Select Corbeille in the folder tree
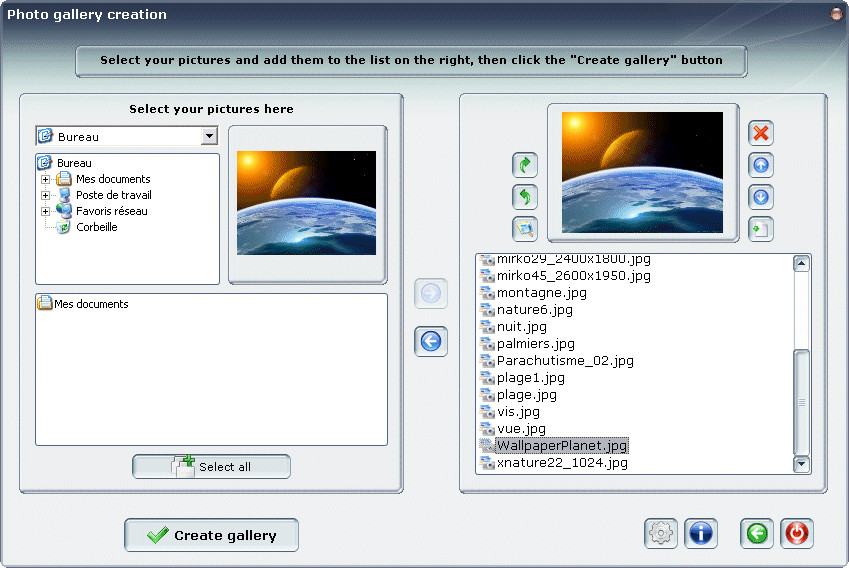The image size is (849, 568). [97, 227]
